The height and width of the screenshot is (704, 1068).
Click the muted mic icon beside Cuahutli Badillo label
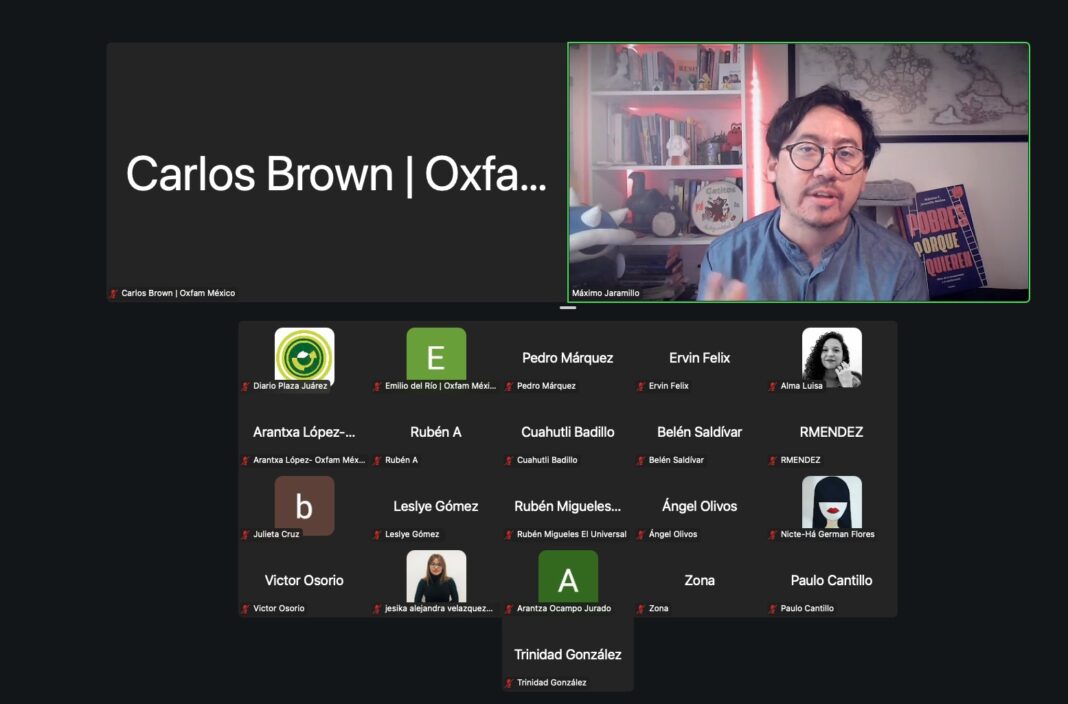point(509,460)
